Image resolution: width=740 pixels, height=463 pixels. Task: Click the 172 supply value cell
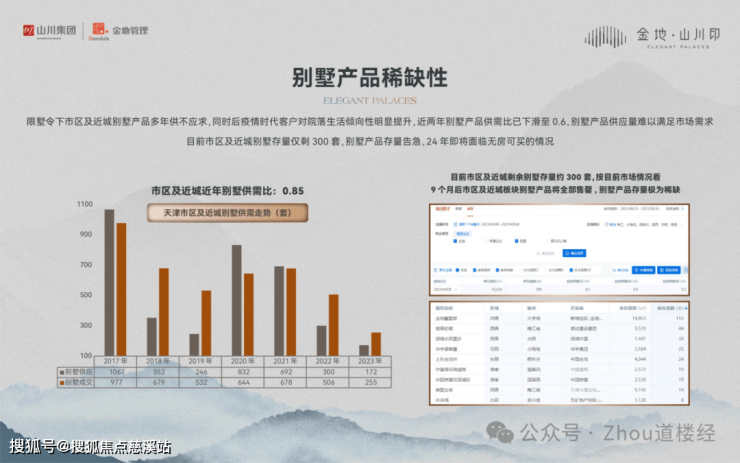coord(371,372)
